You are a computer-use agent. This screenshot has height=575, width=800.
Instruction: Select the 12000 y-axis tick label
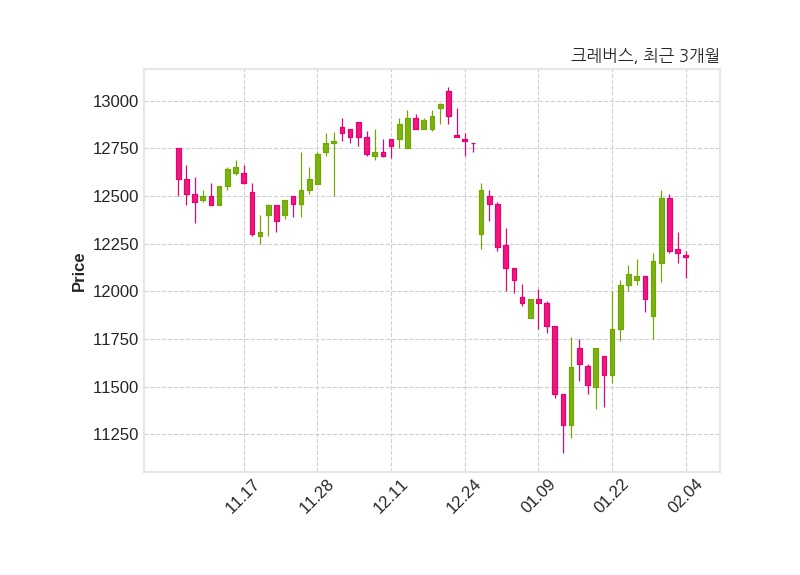113,292
